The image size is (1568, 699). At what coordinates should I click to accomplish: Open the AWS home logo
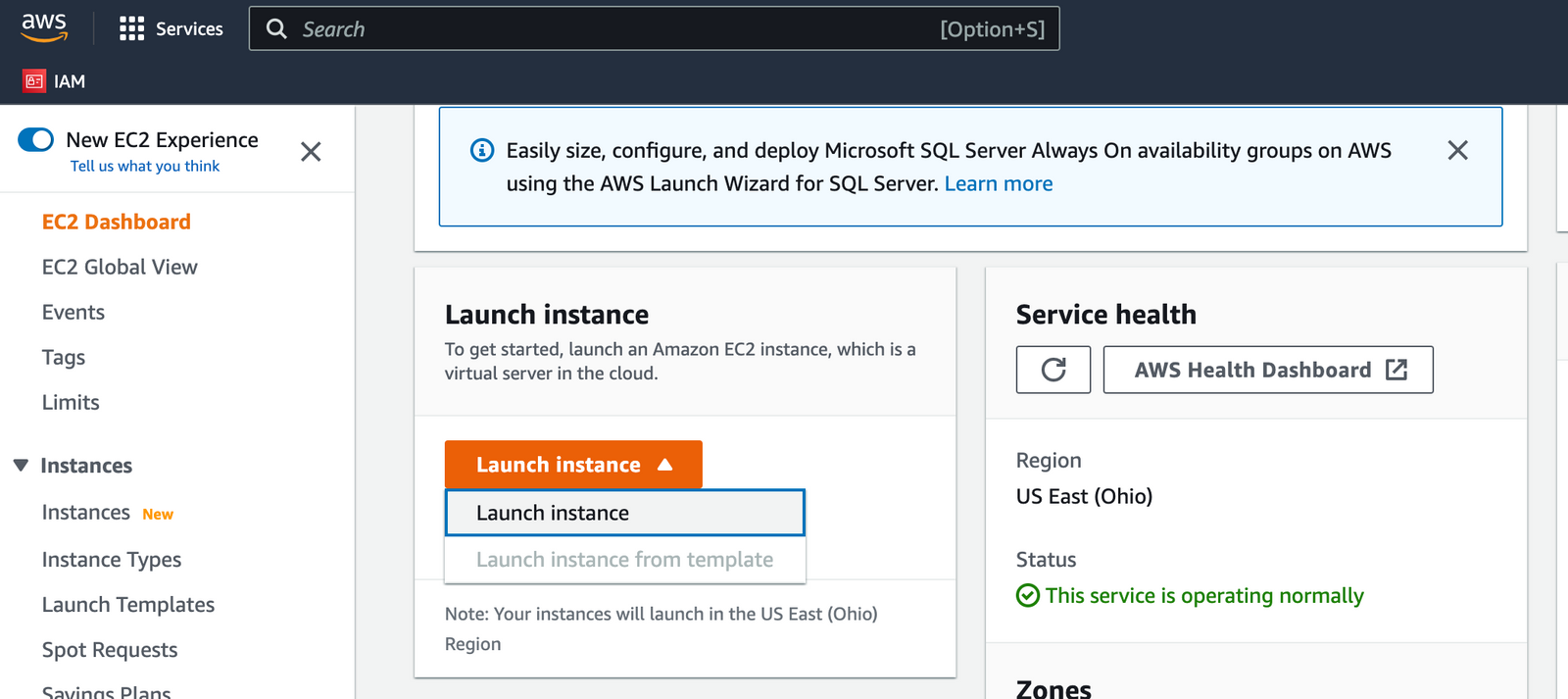click(44, 27)
